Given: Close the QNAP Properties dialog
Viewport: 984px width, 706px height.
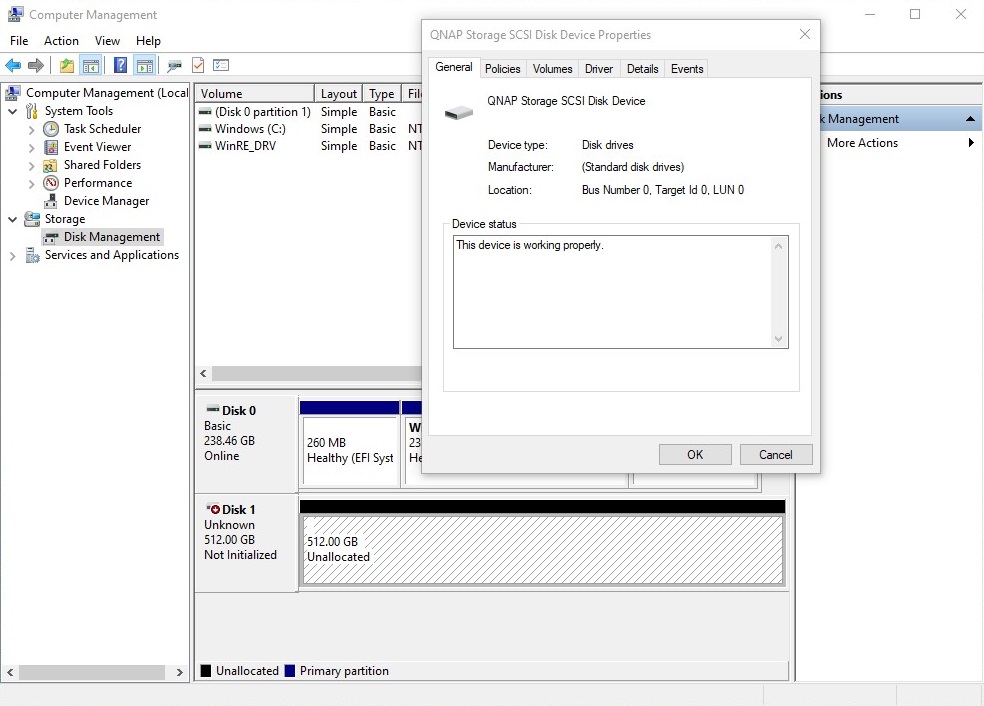Looking at the screenshot, I should click(x=805, y=35).
